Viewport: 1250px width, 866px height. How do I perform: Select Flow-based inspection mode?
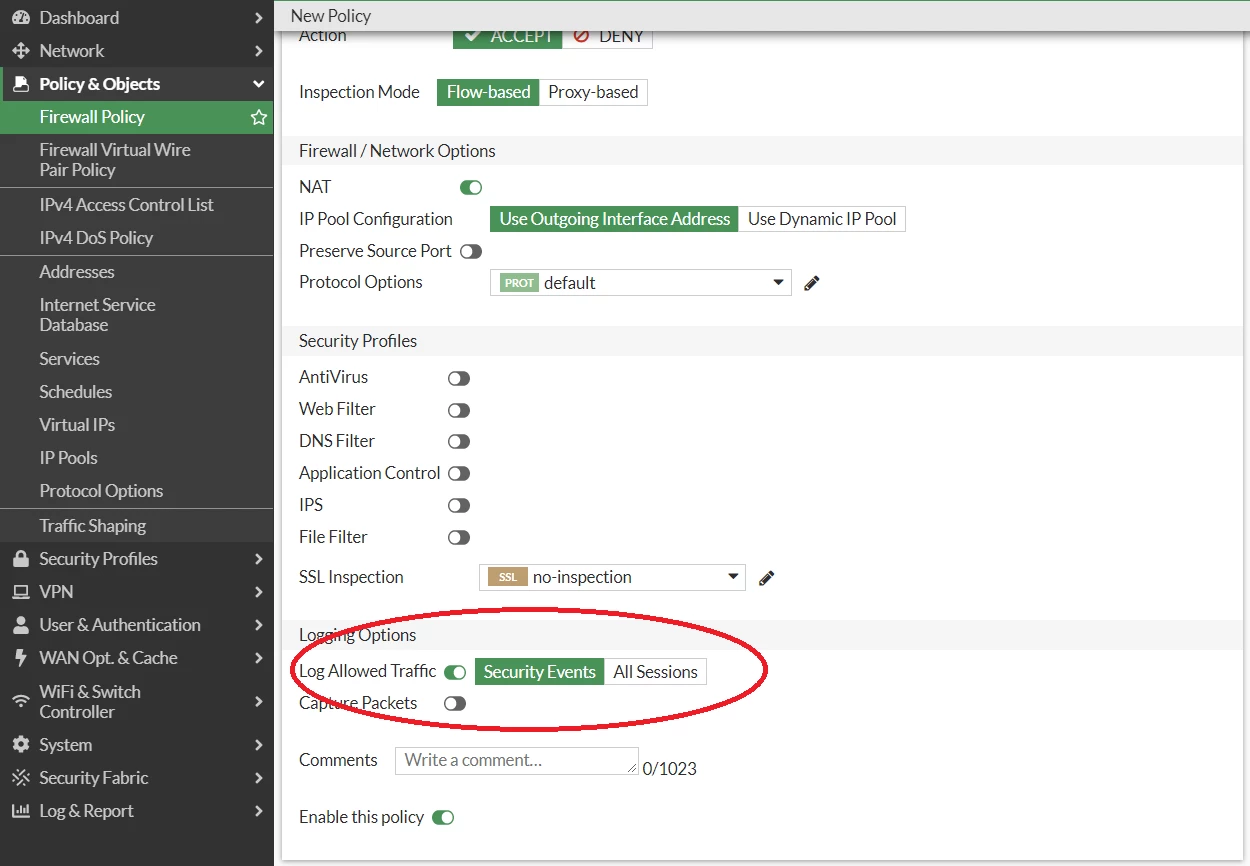[x=488, y=92]
